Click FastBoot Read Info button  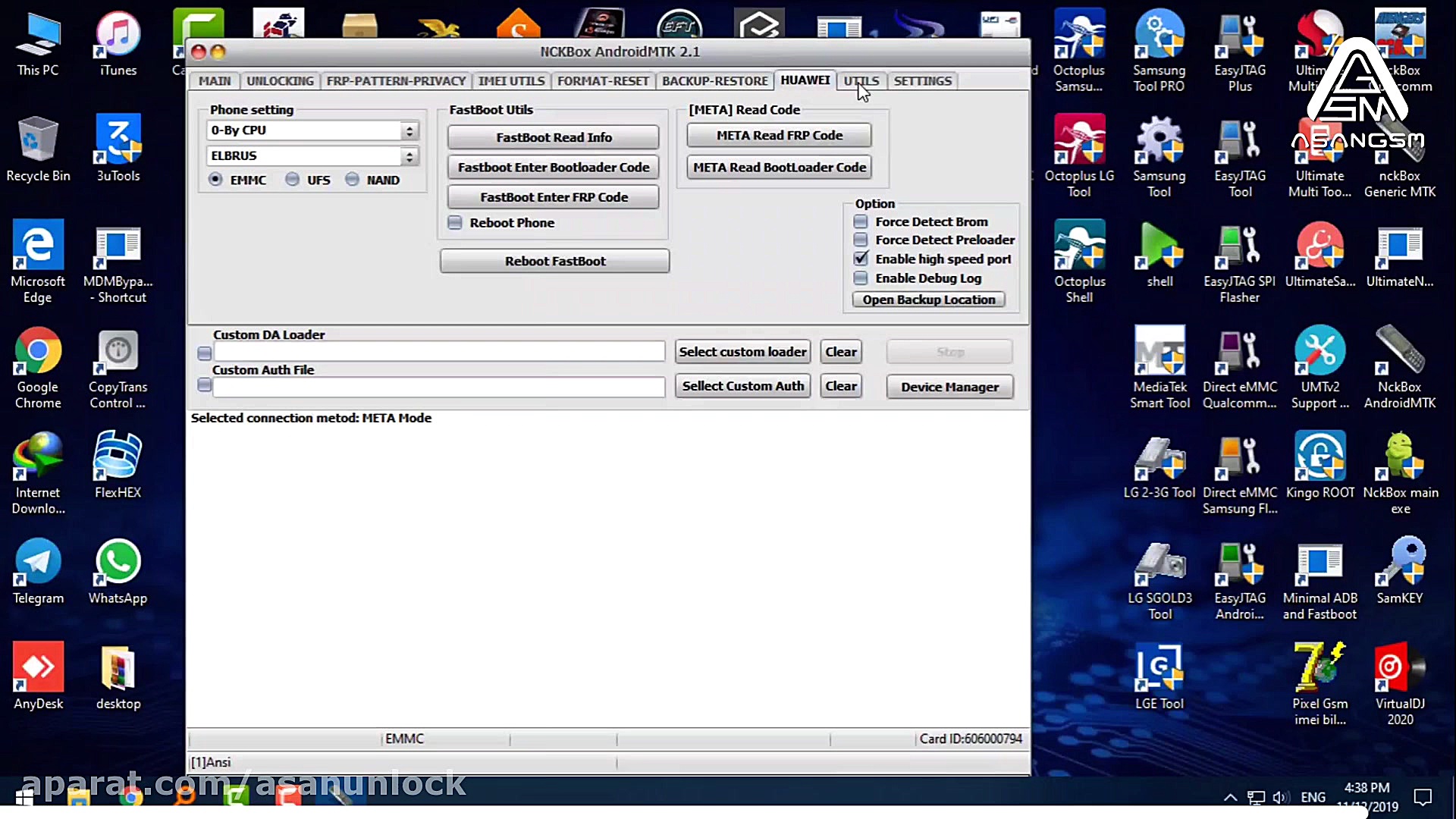554,137
